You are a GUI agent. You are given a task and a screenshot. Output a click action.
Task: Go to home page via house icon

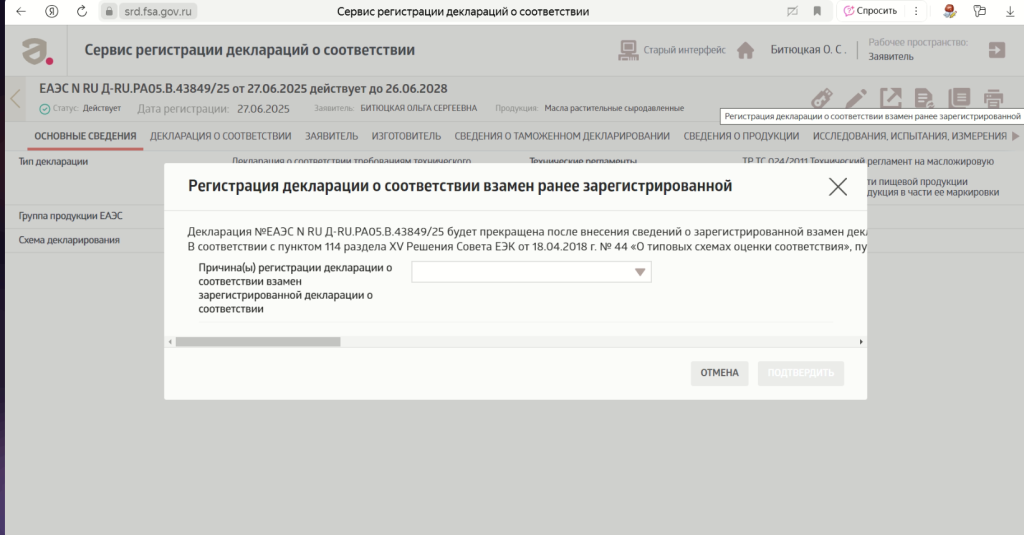[x=745, y=50]
